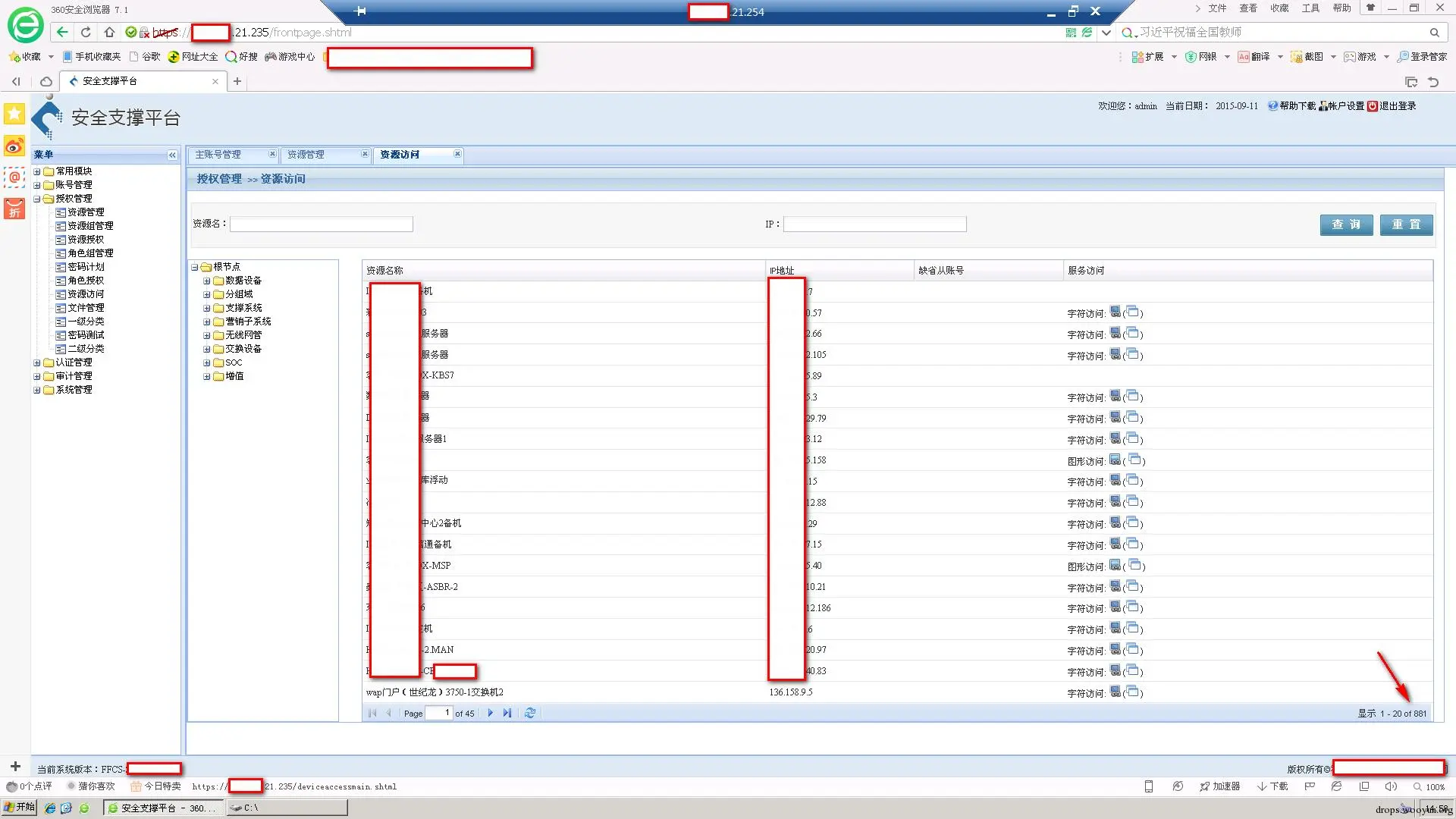Image resolution: width=1456 pixels, height=819 pixels.
Task: Close the 资源管理 tab
Action: point(365,154)
